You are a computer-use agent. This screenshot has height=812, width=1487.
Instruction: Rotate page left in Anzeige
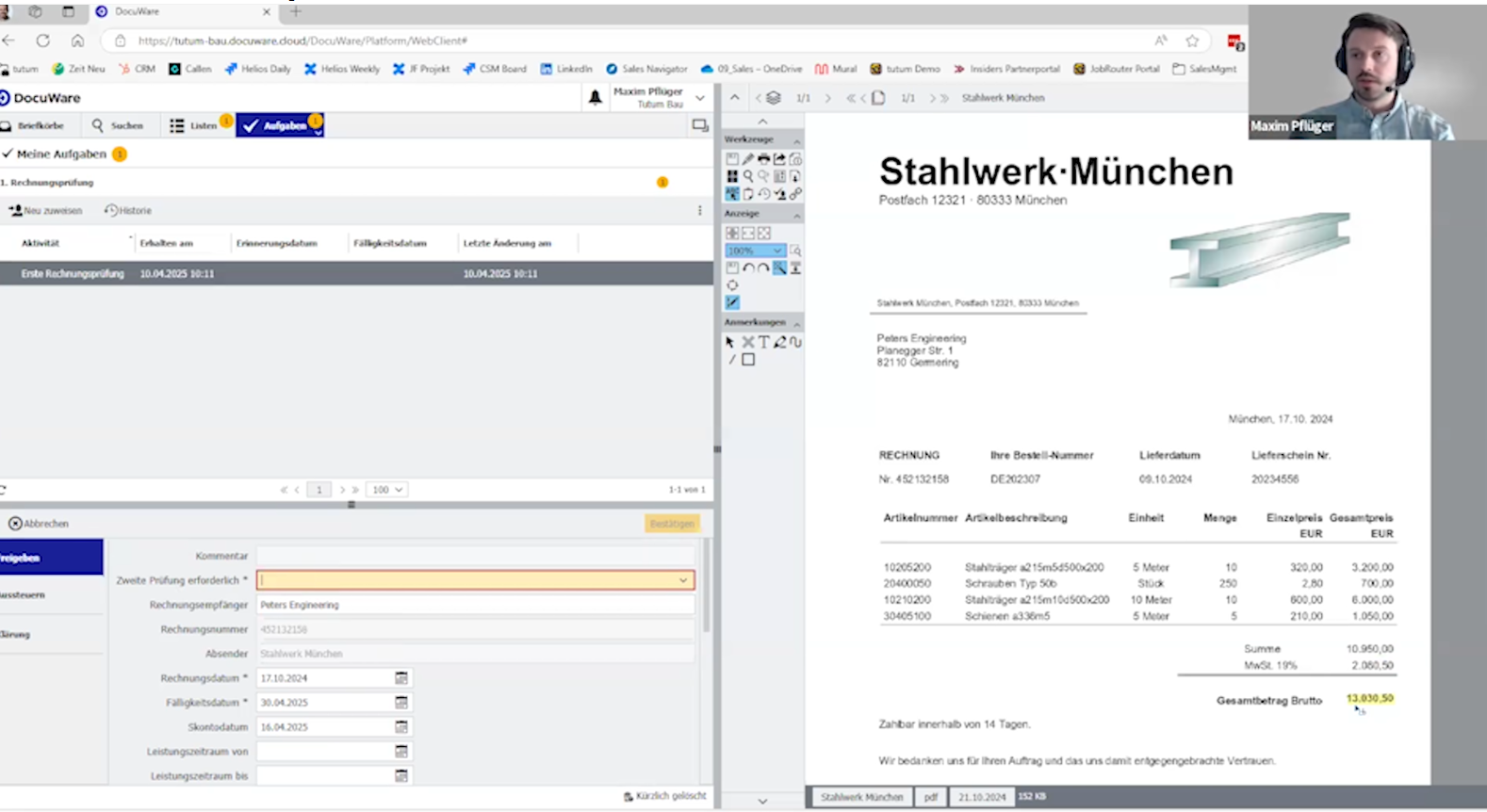748,268
